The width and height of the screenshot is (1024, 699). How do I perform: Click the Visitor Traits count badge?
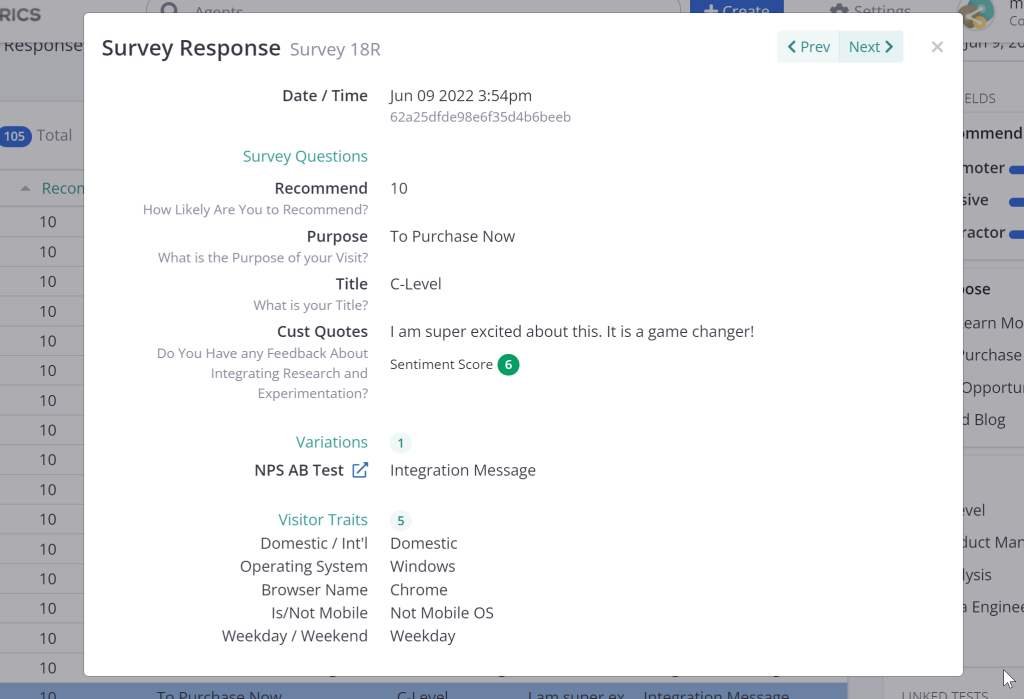(x=400, y=520)
